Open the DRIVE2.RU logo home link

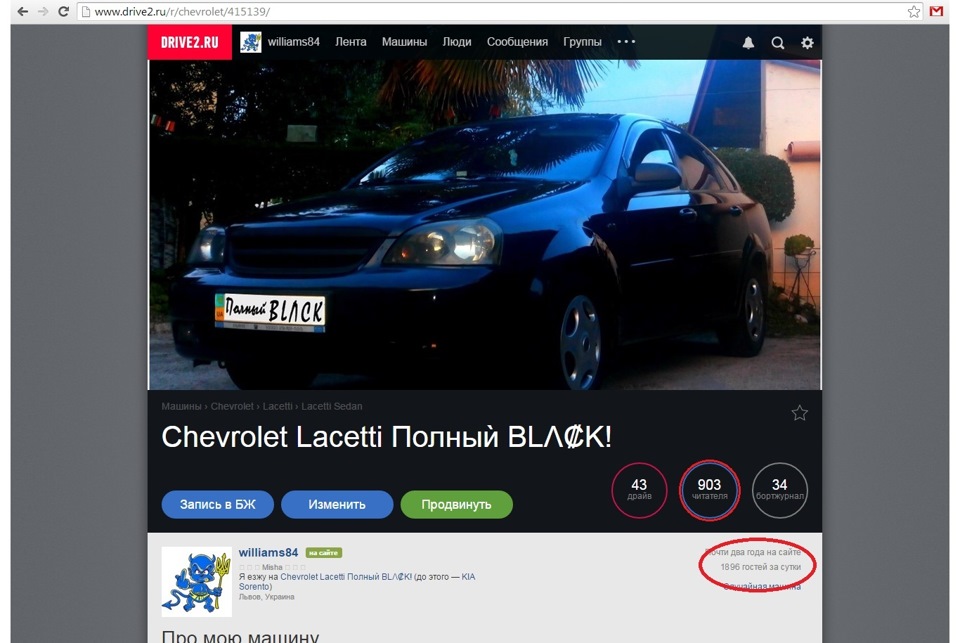tap(190, 42)
